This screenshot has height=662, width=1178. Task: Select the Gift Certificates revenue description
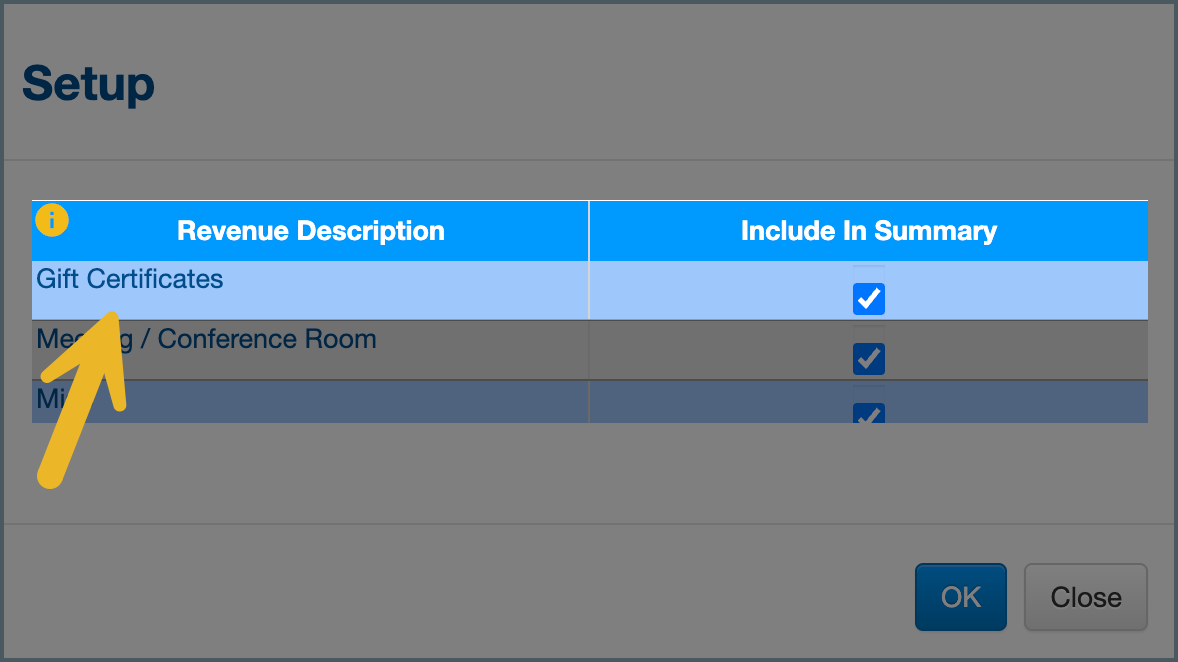[130, 279]
